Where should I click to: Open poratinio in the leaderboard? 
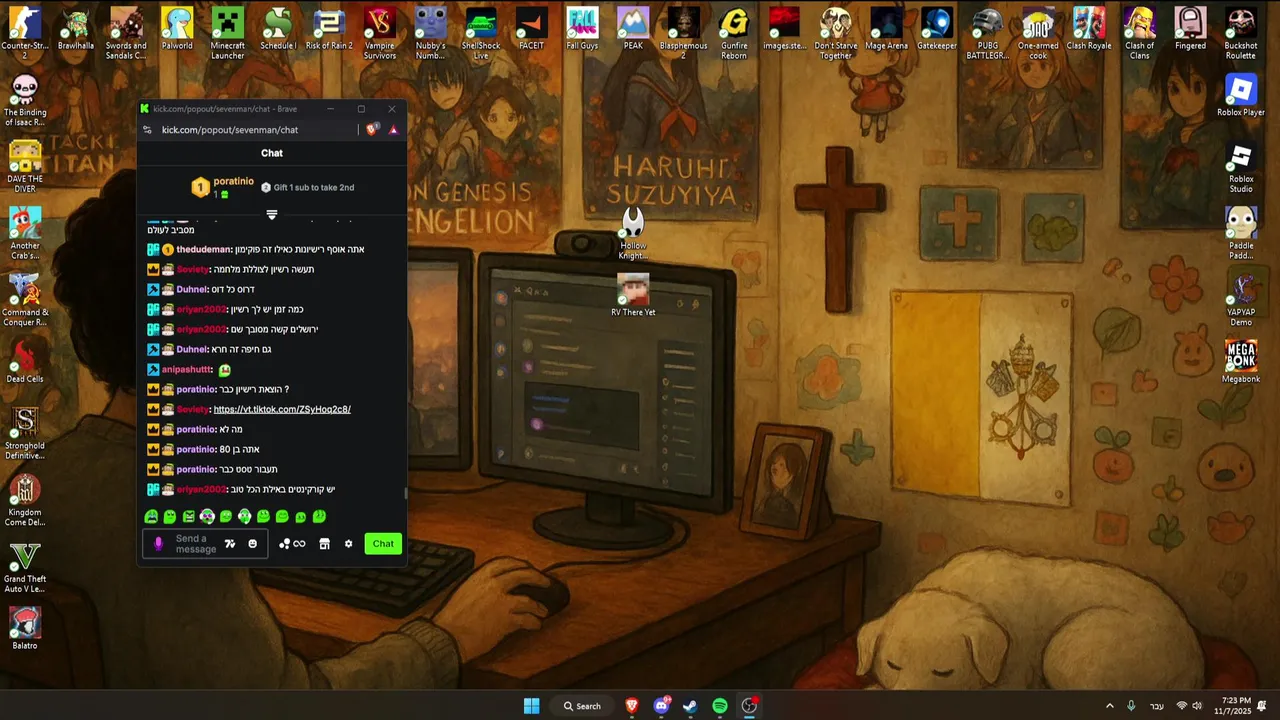233,181
